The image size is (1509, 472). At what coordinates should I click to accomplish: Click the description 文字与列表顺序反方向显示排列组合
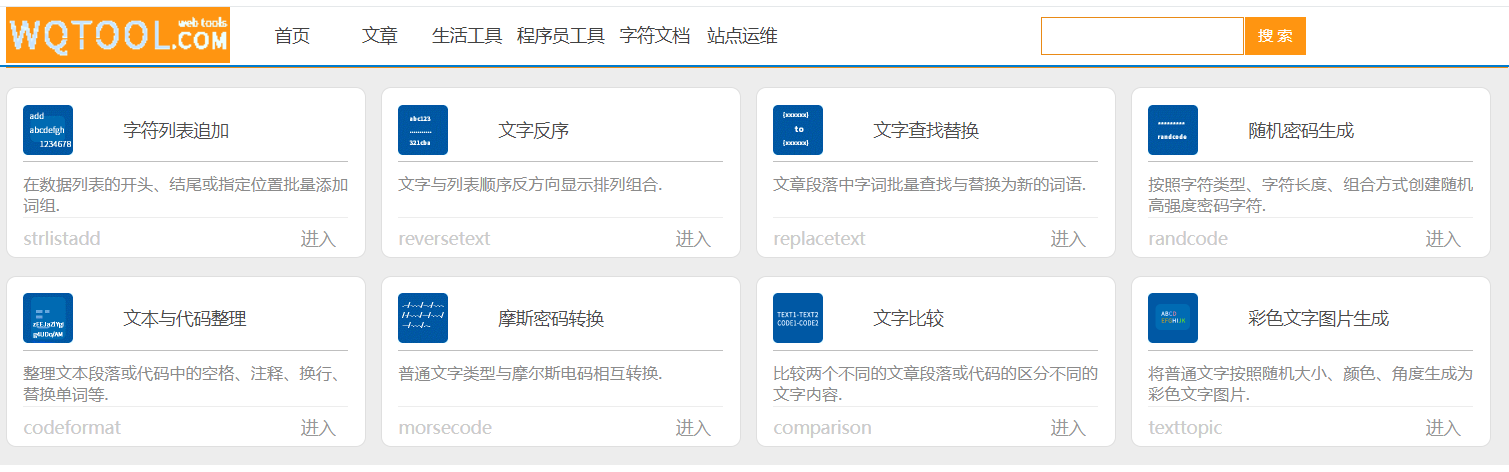pyautogui.click(x=530, y=185)
